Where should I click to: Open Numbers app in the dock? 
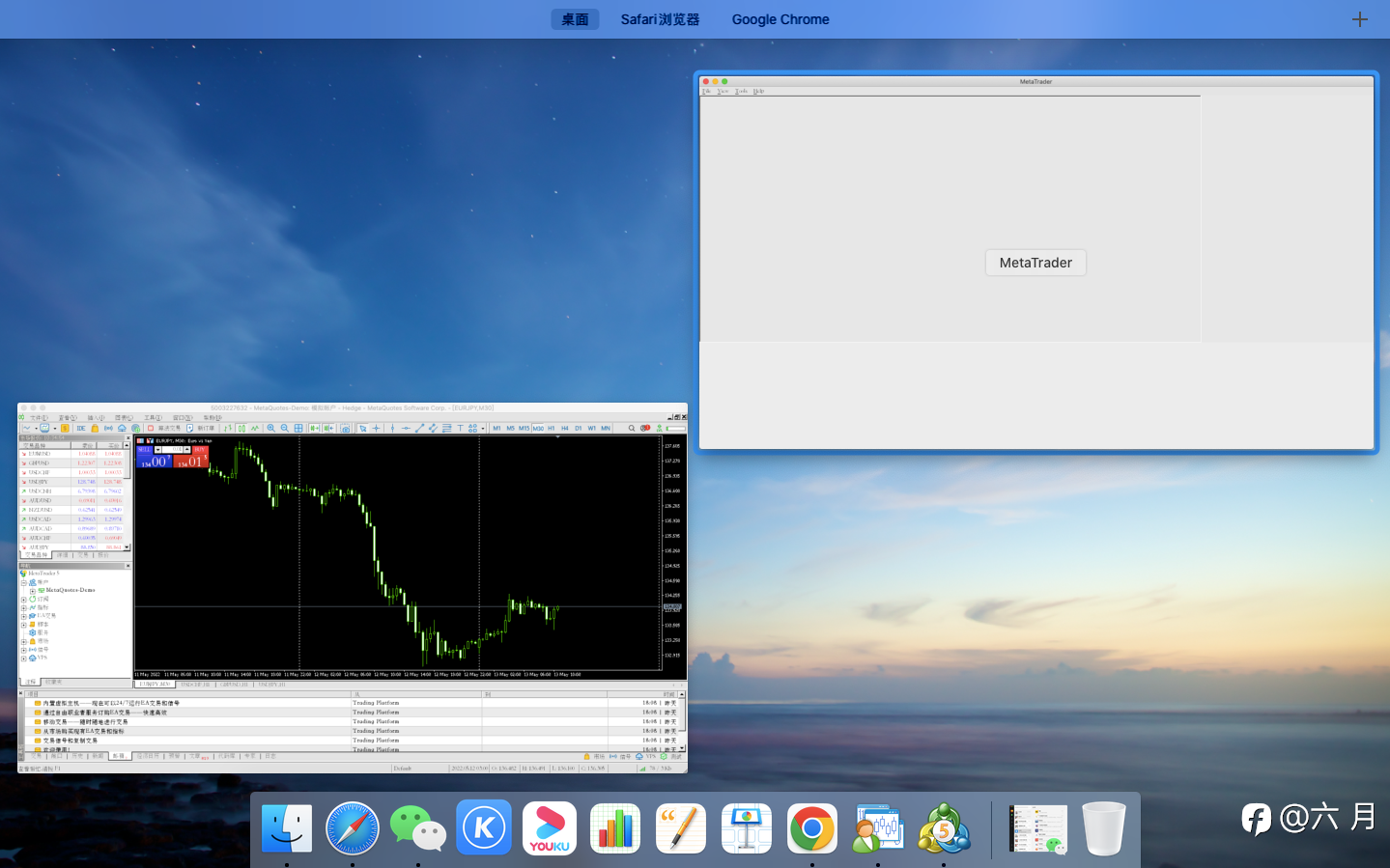tap(615, 828)
